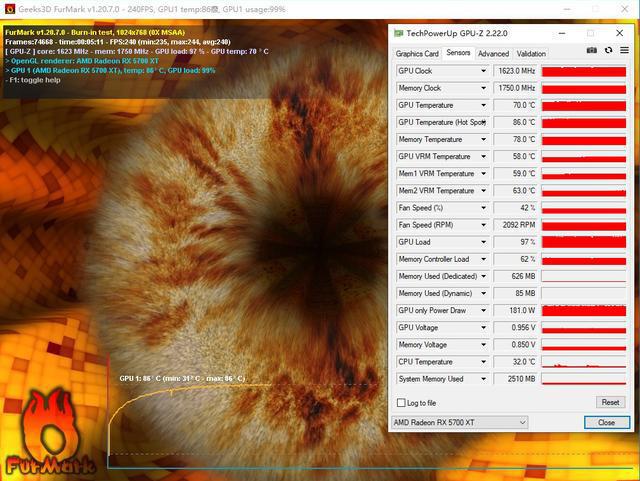Click the GPU-Z screenshot camera icon
640x481 pixels.
click(591, 50)
